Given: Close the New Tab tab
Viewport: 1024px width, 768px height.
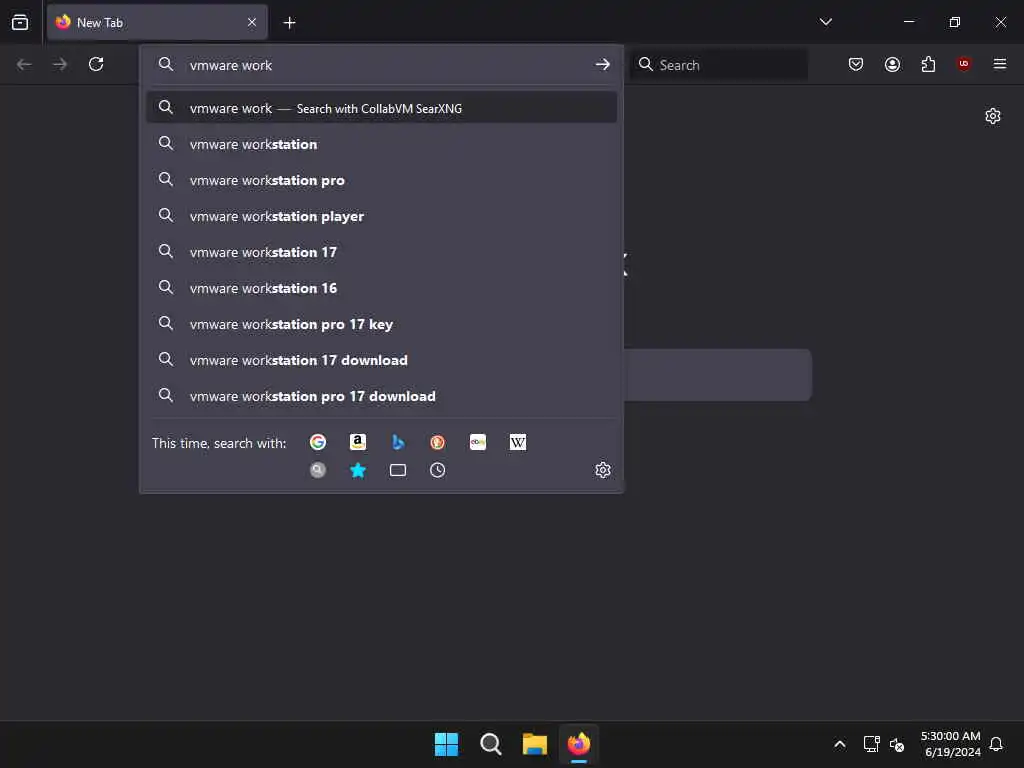Looking at the screenshot, I should pos(252,22).
